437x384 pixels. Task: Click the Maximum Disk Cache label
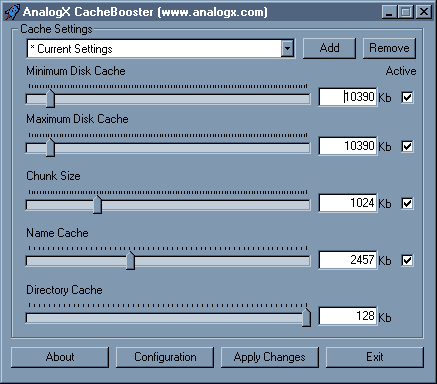77,119
